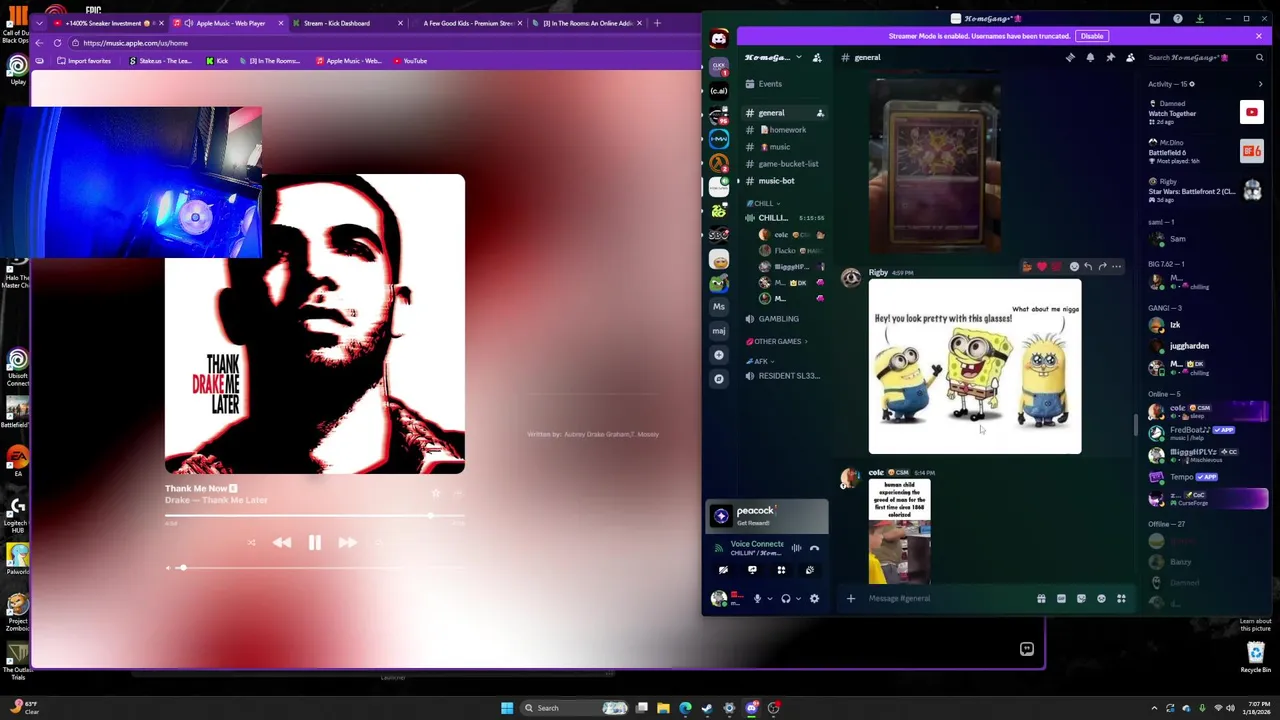
Task: Open the Ms server icon in Discord
Action: point(719,307)
